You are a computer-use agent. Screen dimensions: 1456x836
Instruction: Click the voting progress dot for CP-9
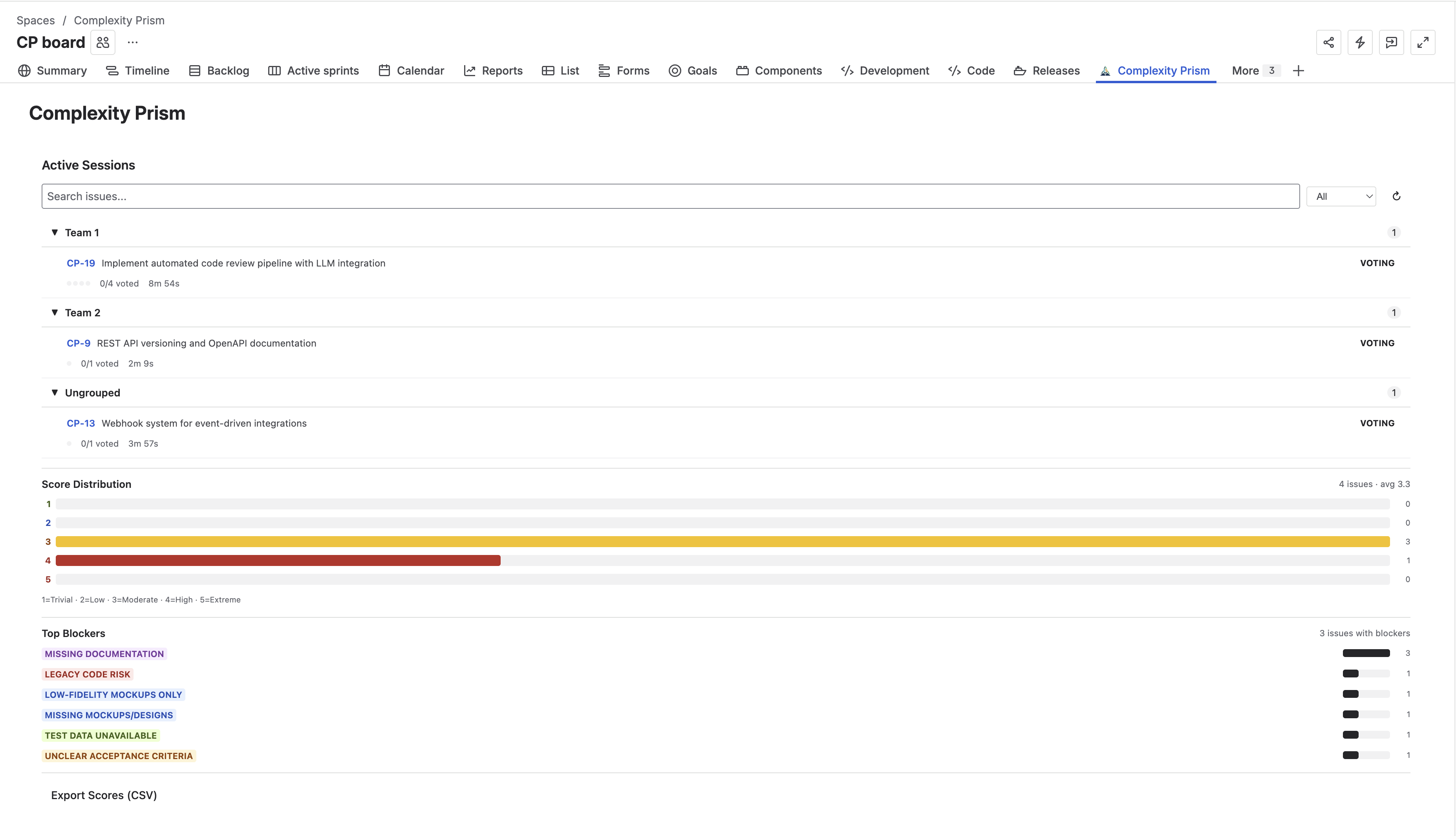click(69, 363)
